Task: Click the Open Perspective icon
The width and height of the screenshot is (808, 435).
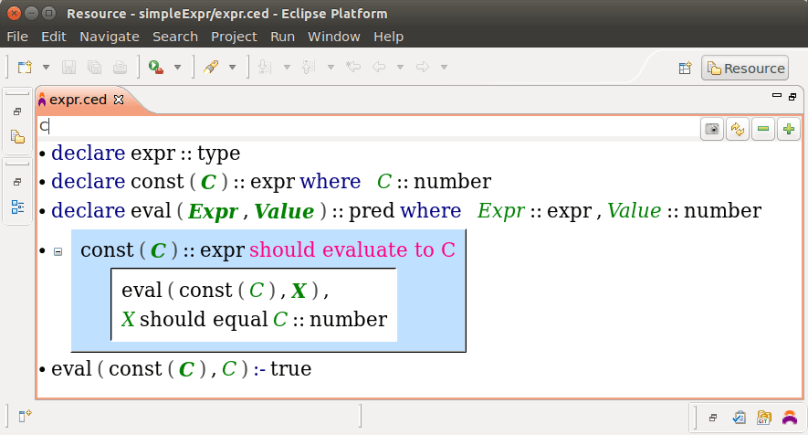Action: 685,68
